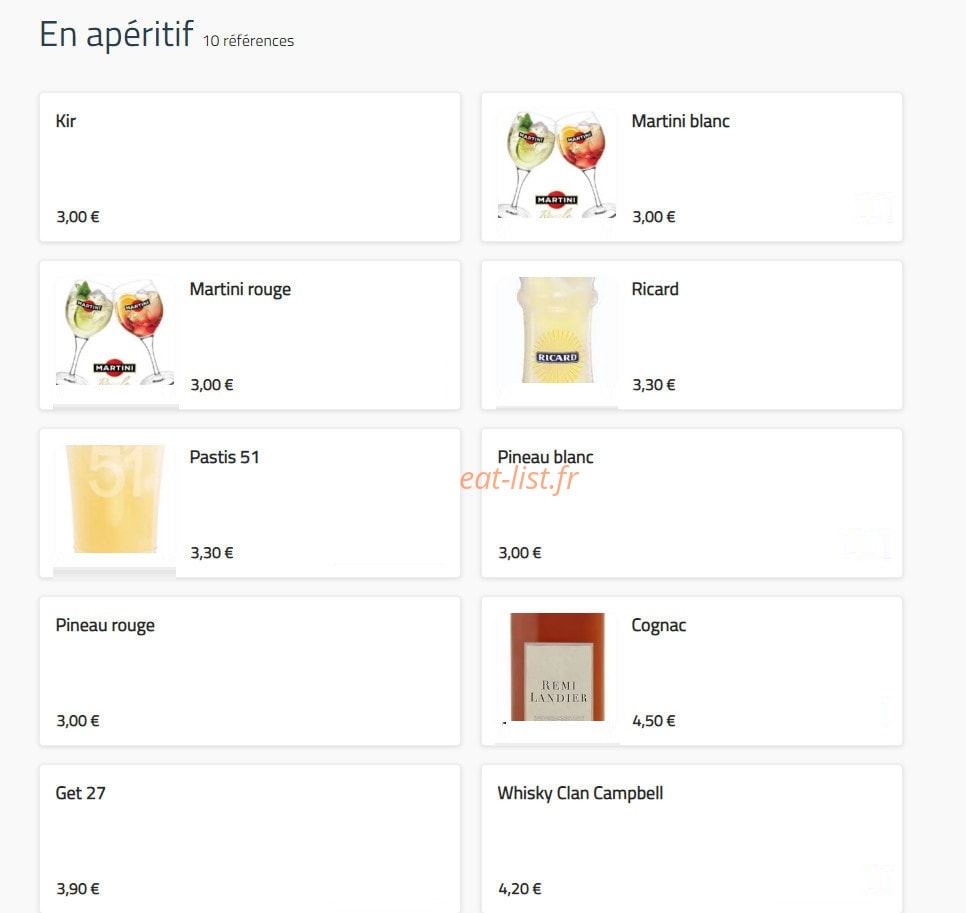The width and height of the screenshot is (966, 913).
Task: Click the En apéritif section heading
Action: (x=116, y=34)
